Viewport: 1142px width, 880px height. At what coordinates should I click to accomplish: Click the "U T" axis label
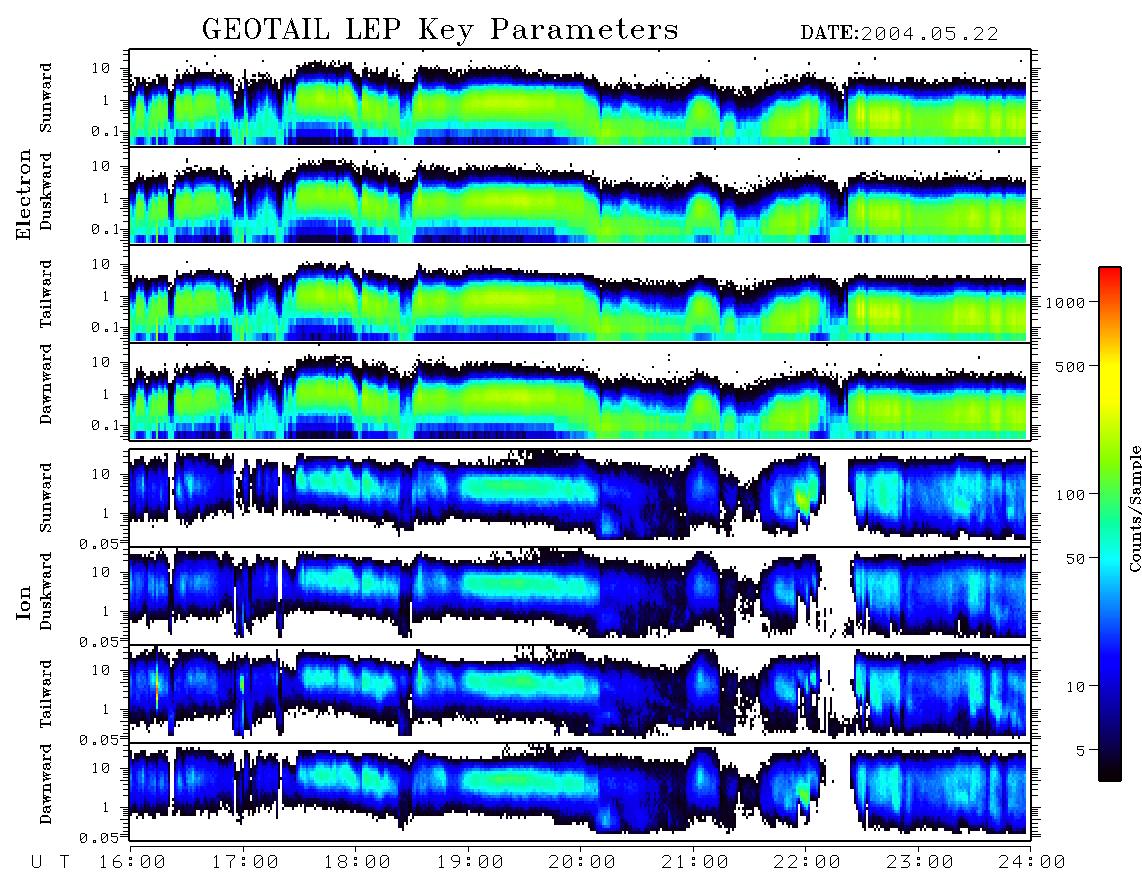pos(50,862)
